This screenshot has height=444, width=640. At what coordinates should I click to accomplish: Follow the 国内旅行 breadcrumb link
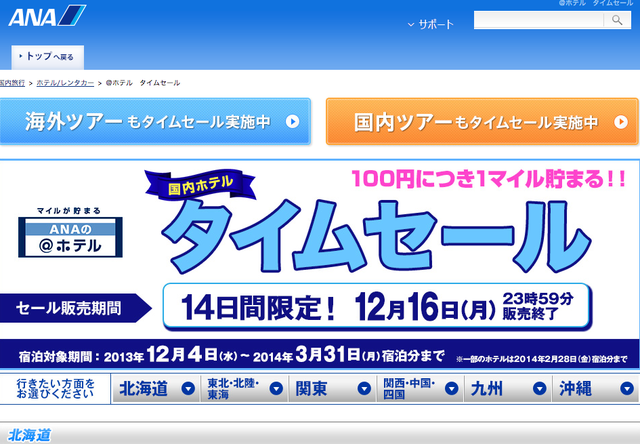pos(12,83)
